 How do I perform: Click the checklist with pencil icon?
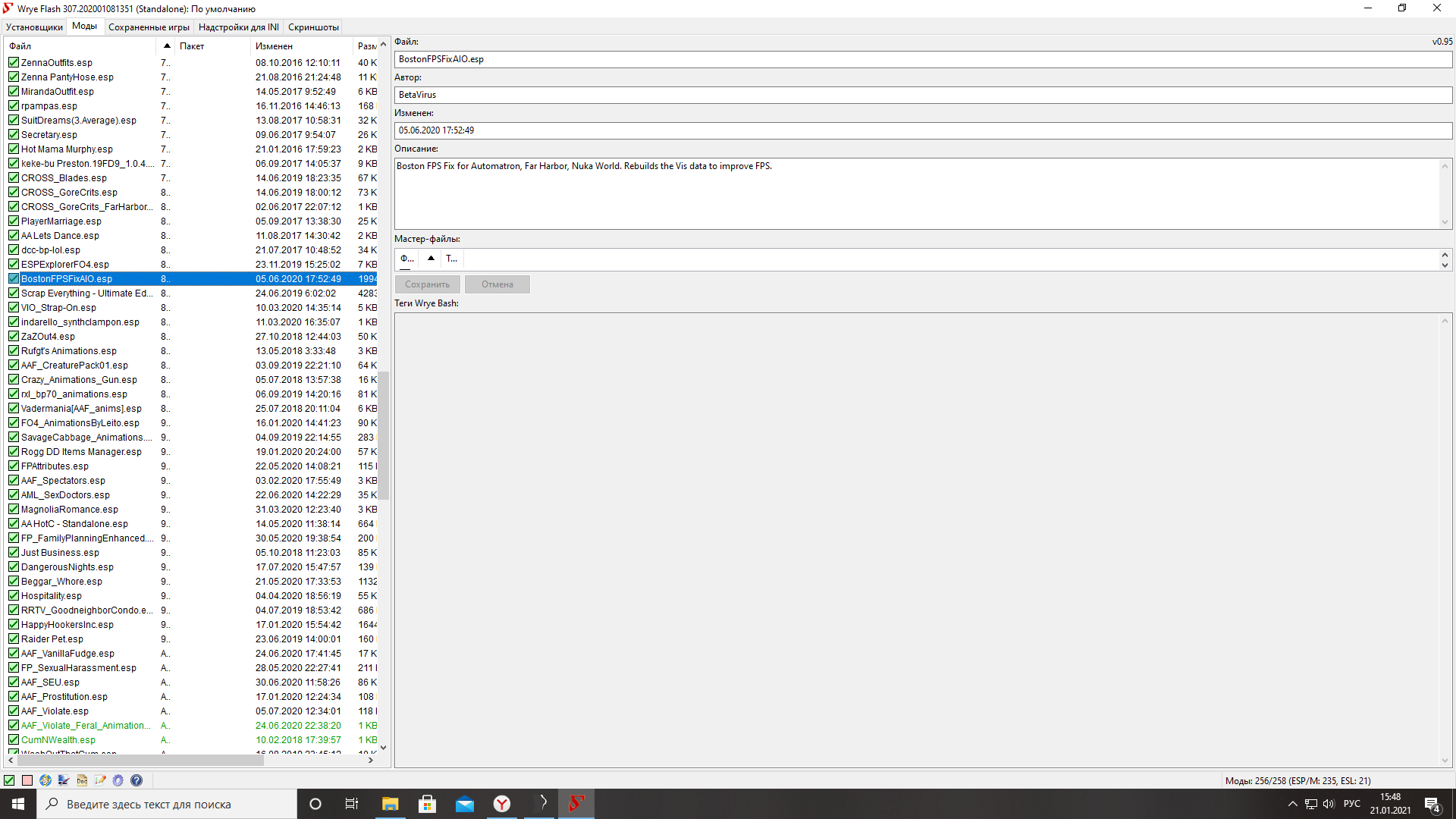coord(99,780)
